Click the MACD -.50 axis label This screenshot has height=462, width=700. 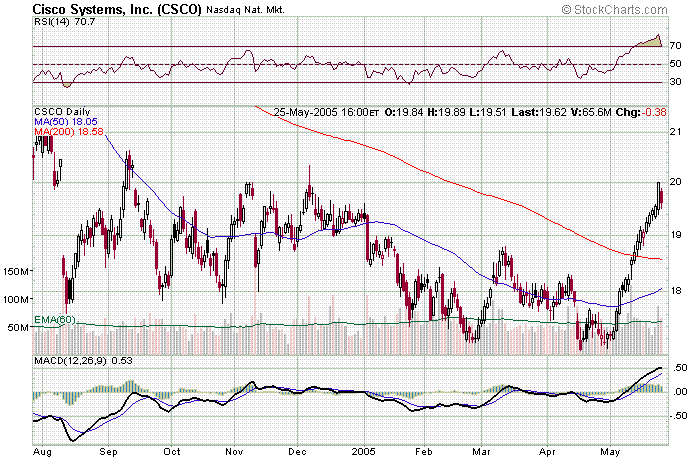(x=677, y=416)
